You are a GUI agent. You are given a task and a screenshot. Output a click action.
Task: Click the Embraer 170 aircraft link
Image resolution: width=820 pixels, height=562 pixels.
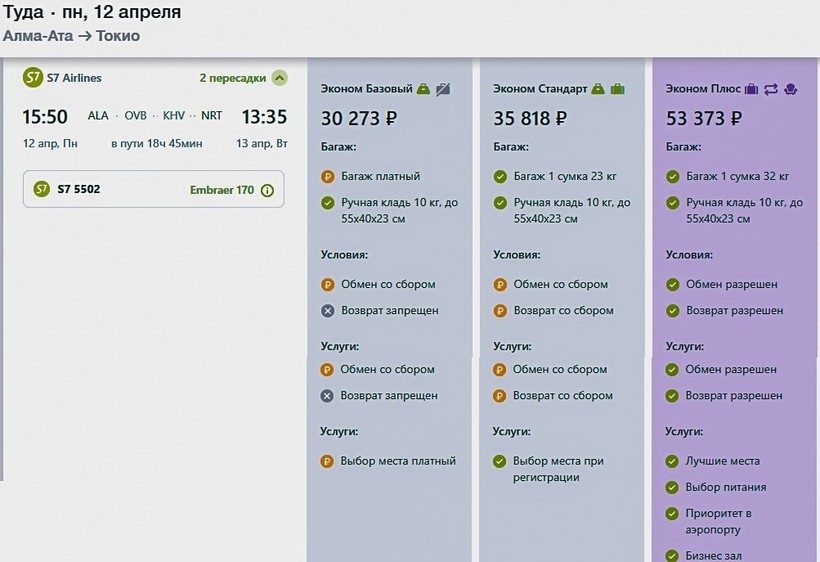coord(222,189)
